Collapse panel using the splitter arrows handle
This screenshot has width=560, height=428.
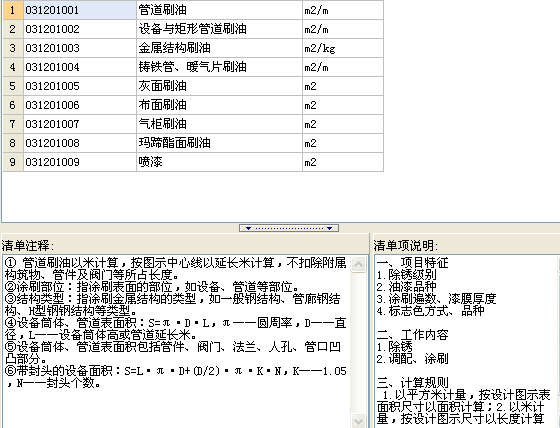click(289, 228)
